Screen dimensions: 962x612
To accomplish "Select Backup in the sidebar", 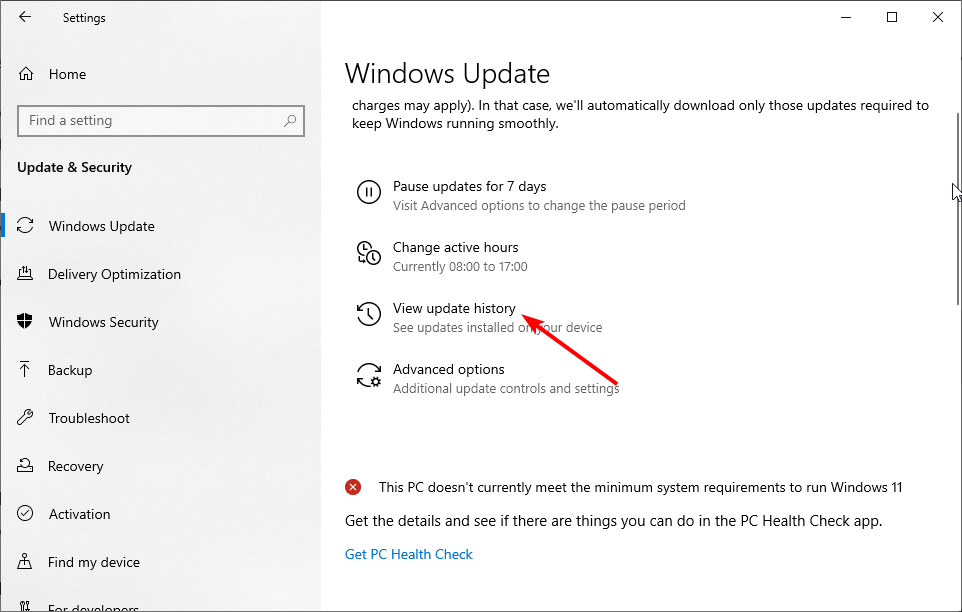I will tap(70, 370).
